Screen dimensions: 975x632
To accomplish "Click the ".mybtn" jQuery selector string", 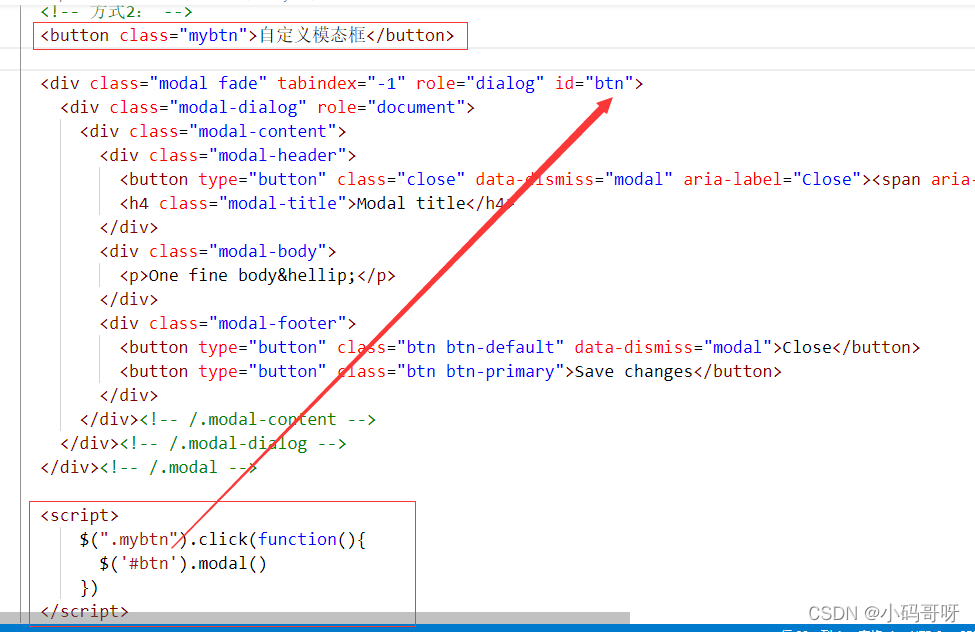I will (139, 539).
